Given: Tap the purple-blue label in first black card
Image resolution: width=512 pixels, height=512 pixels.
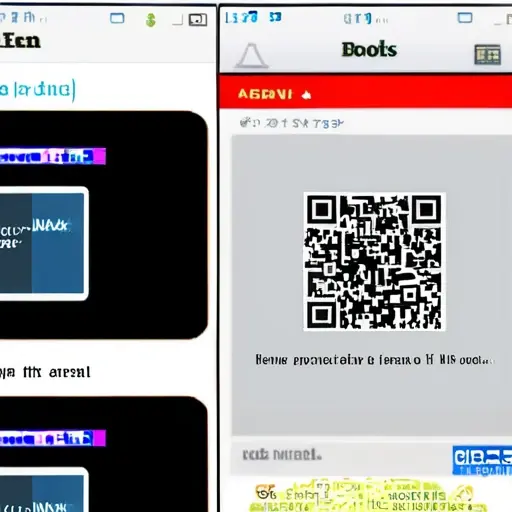Looking at the screenshot, I should (53, 156).
